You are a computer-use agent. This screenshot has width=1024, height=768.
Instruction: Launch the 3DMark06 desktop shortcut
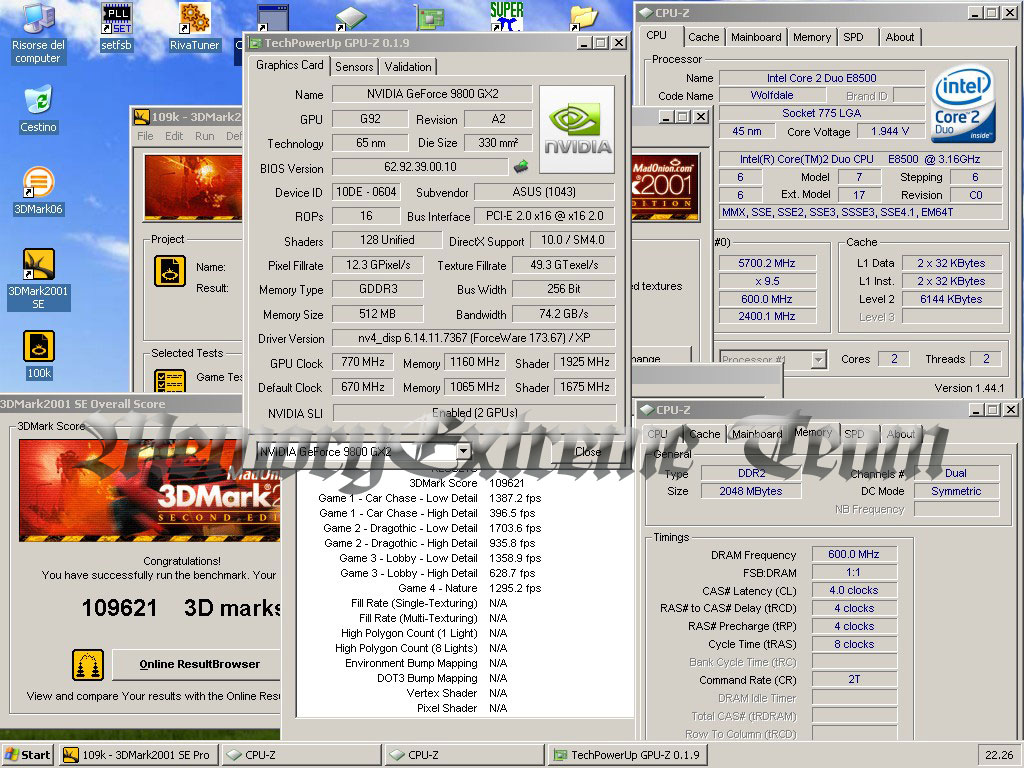(x=38, y=191)
